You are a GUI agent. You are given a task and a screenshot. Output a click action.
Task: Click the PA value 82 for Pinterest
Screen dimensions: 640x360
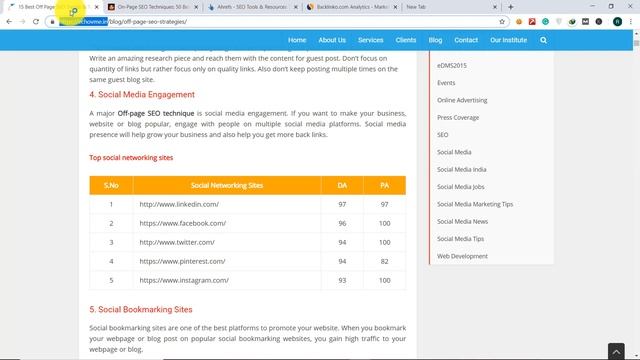pyautogui.click(x=384, y=261)
